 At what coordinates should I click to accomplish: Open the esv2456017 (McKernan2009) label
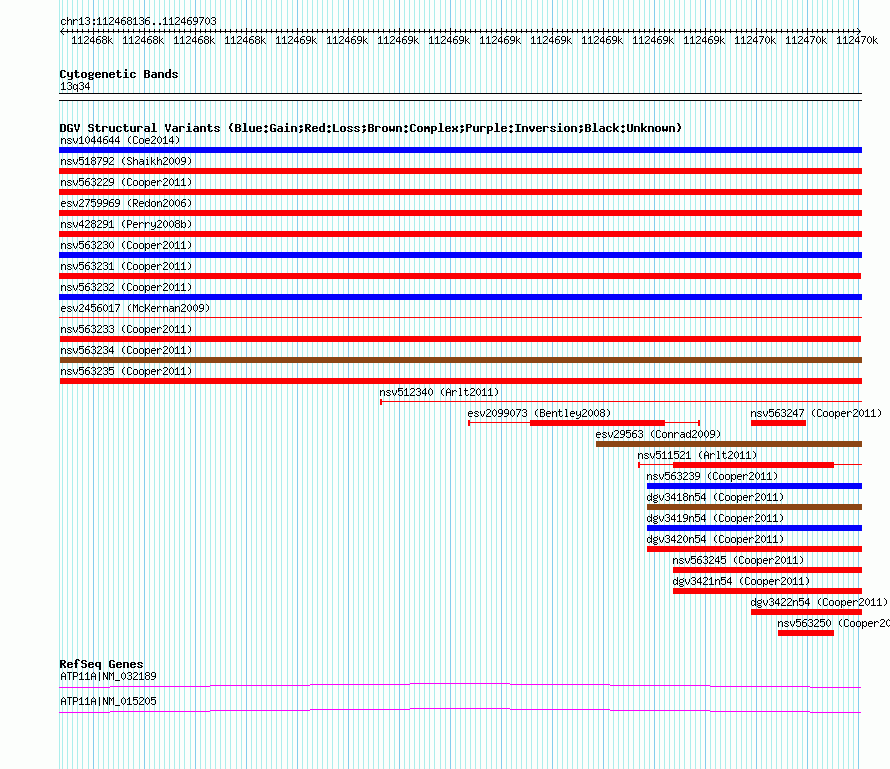(135, 308)
